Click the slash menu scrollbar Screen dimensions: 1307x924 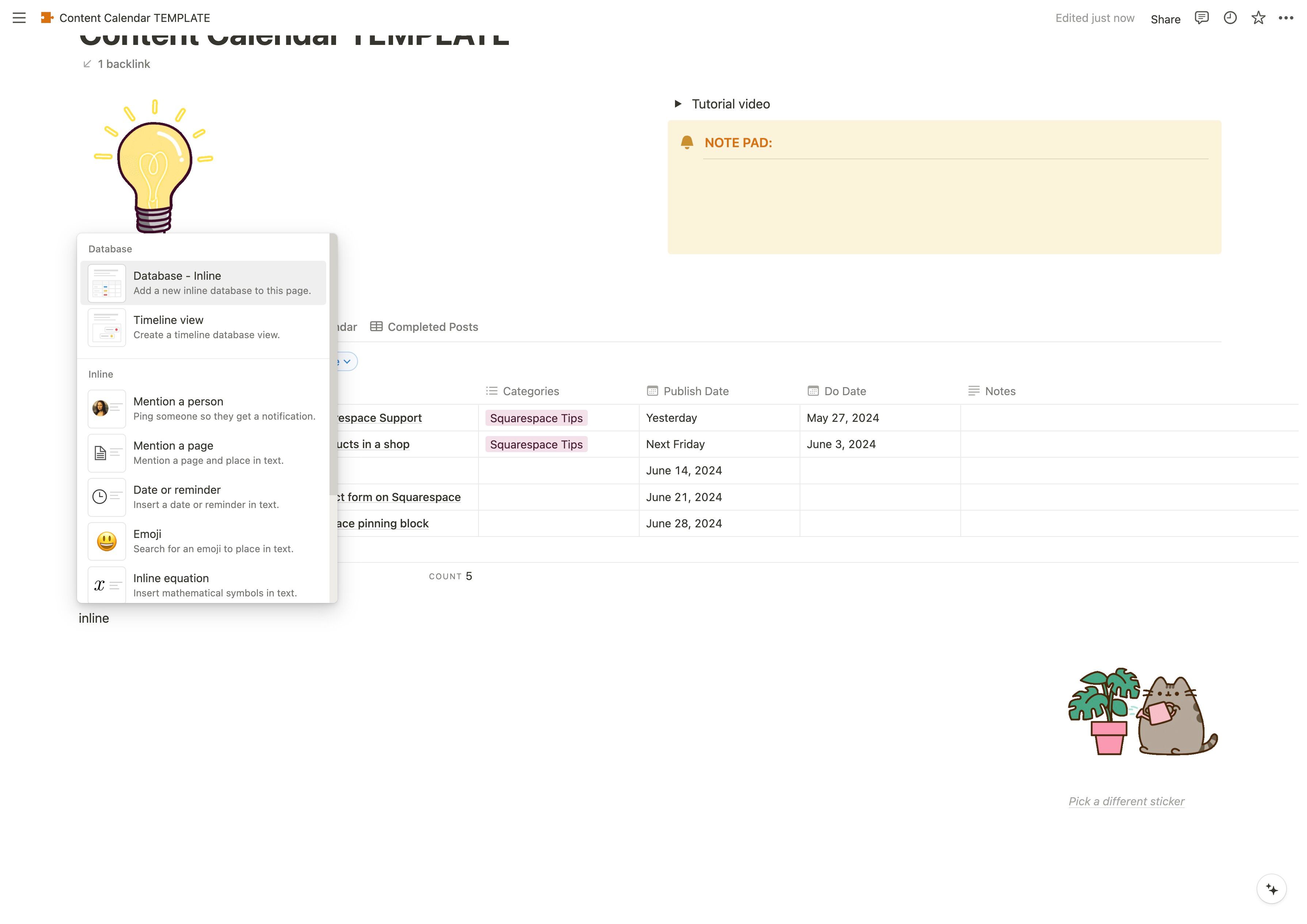pos(333,364)
